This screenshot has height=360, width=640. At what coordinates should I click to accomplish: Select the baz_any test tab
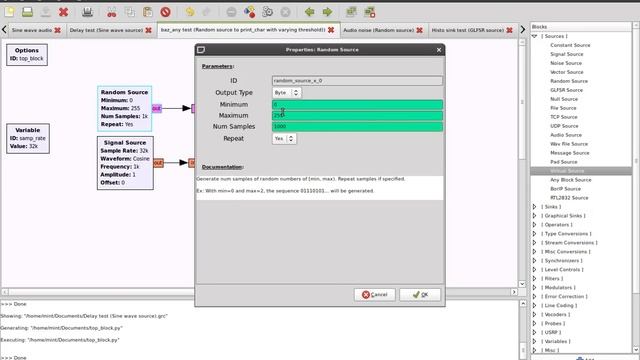[x=243, y=30]
